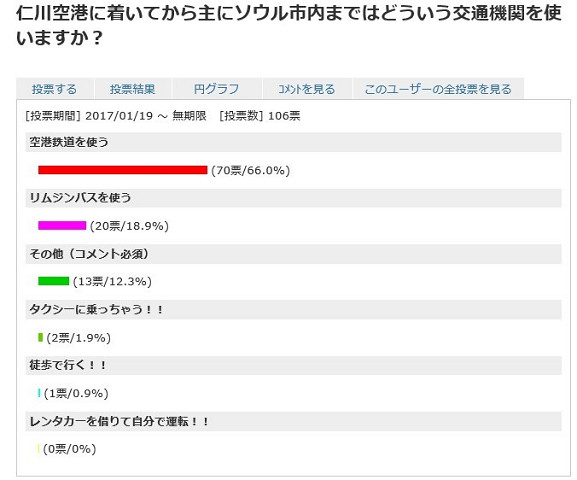Select the リムジンバスを使う option header

(x=293, y=198)
